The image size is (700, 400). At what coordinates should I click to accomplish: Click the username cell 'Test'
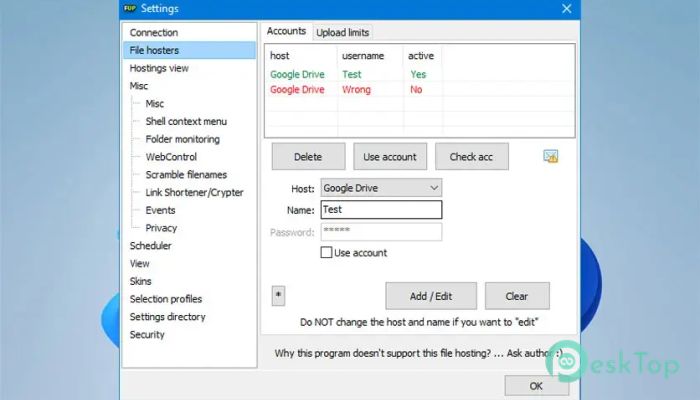352,75
